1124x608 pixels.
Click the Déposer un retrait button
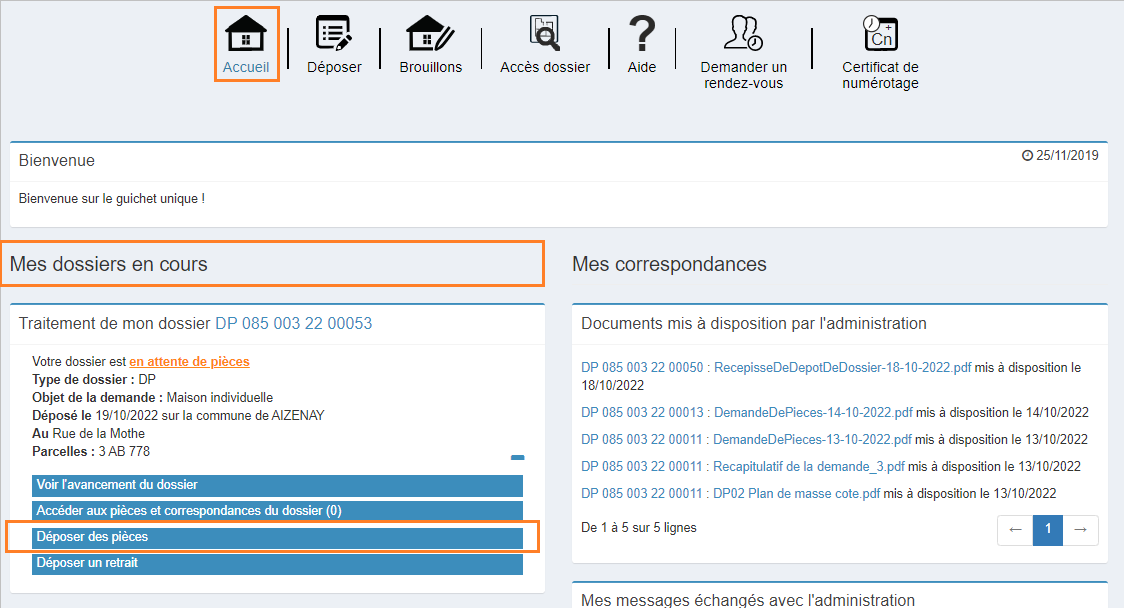click(277, 563)
